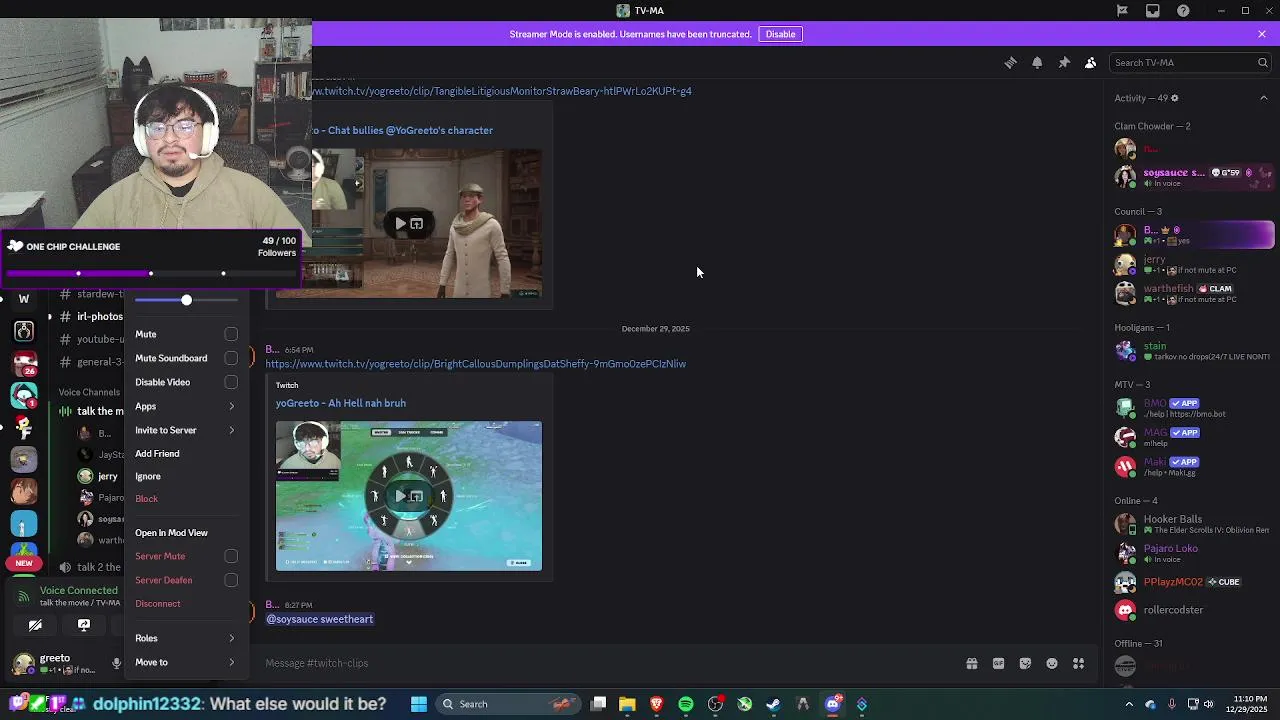Check the Server Deafen checkbox
1280x720 pixels.
pyautogui.click(x=231, y=580)
